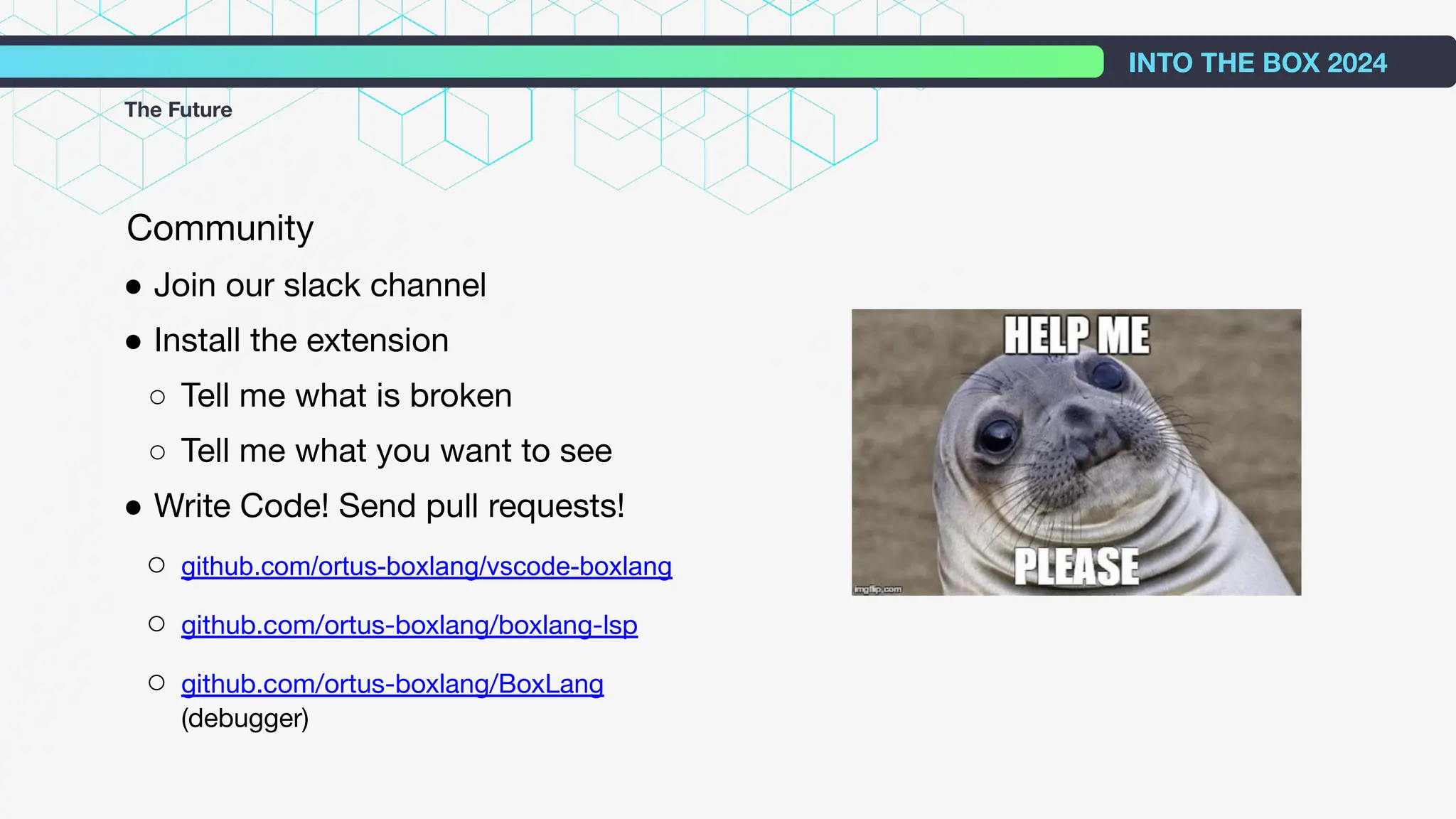The image size is (1456, 819).
Task: Click the Community heading
Action: (220, 228)
